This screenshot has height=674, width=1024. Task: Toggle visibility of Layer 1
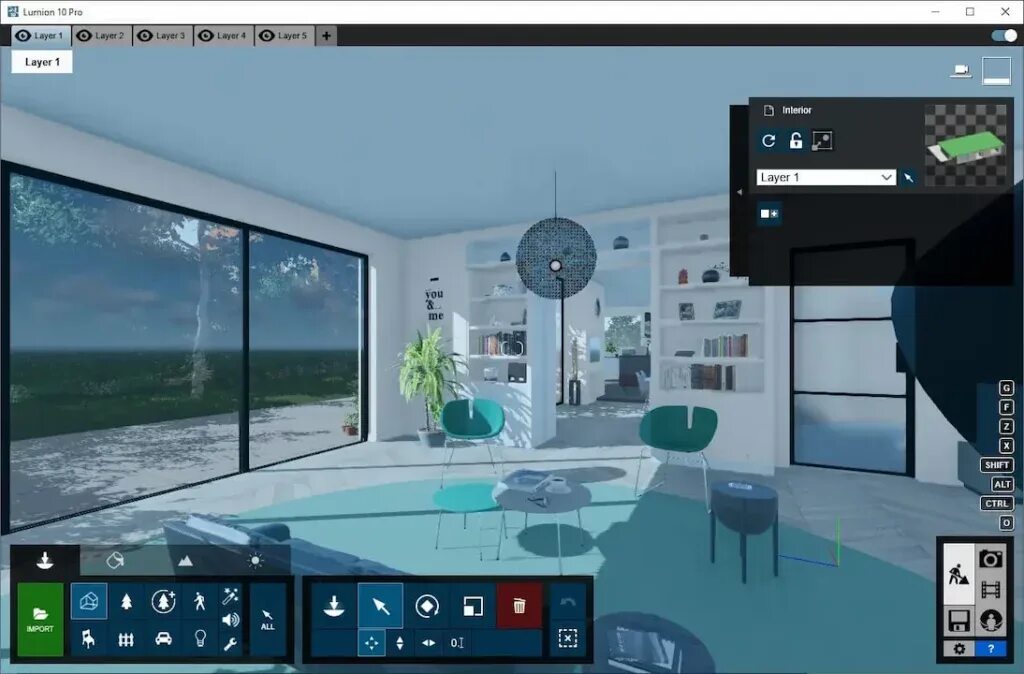23,35
